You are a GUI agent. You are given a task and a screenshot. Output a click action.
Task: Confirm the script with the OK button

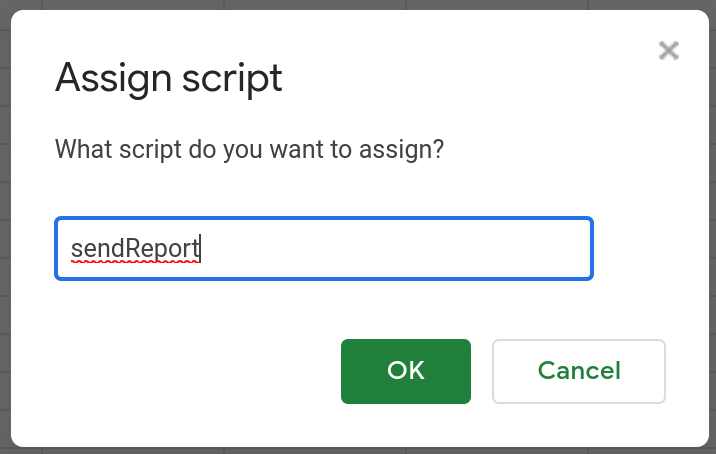(x=406, y=371)
